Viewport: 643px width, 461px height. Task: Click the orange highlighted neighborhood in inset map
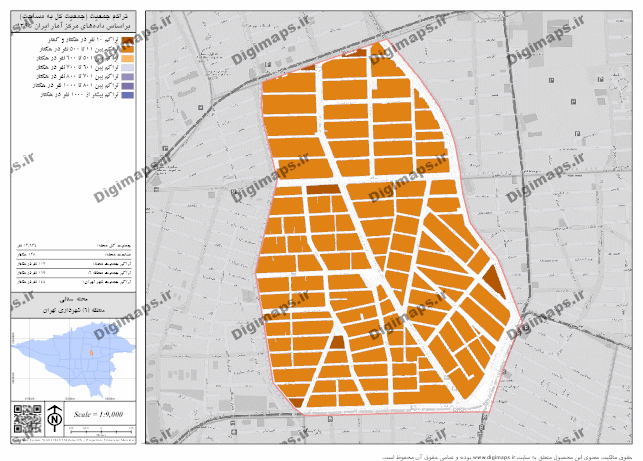pyautogui.click(x=91, y=352)
